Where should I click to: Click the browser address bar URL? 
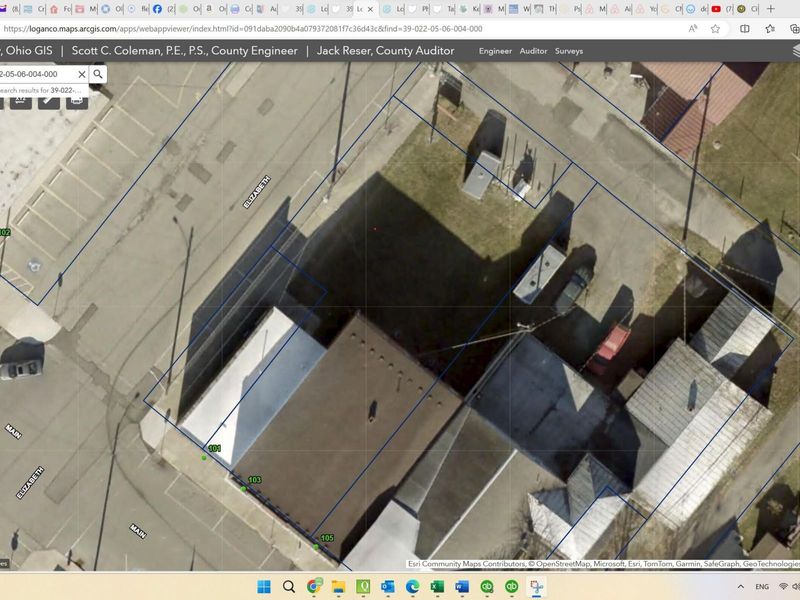coord(242,29)
